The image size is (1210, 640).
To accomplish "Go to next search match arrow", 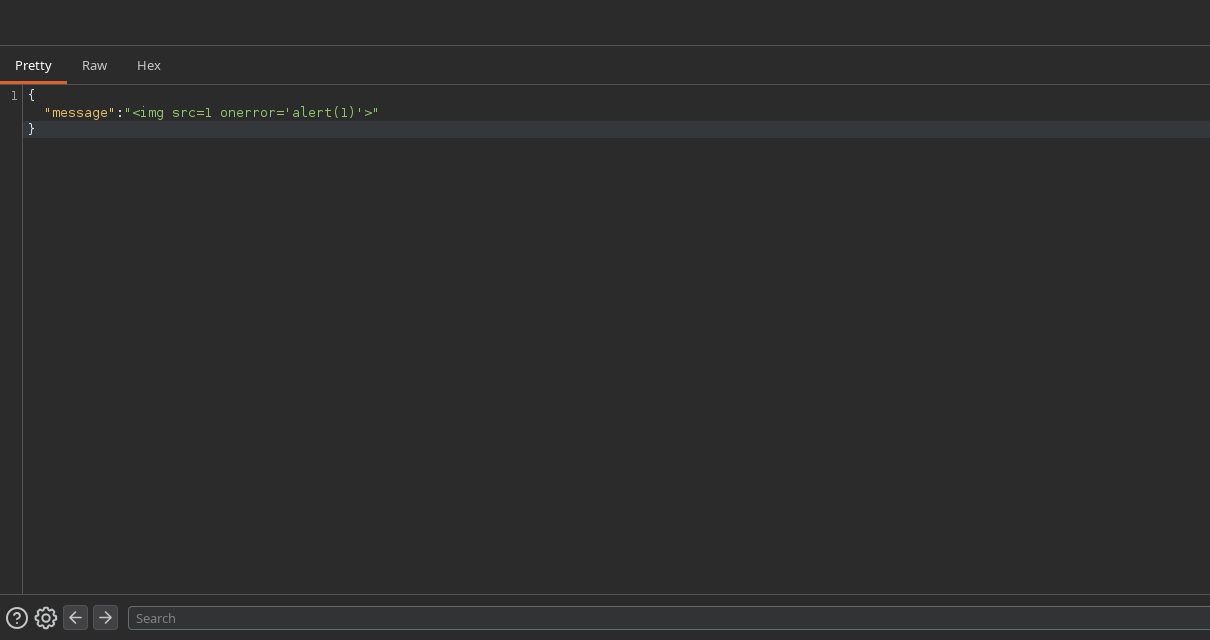I will pyautogui.click(x=105, y=617).
